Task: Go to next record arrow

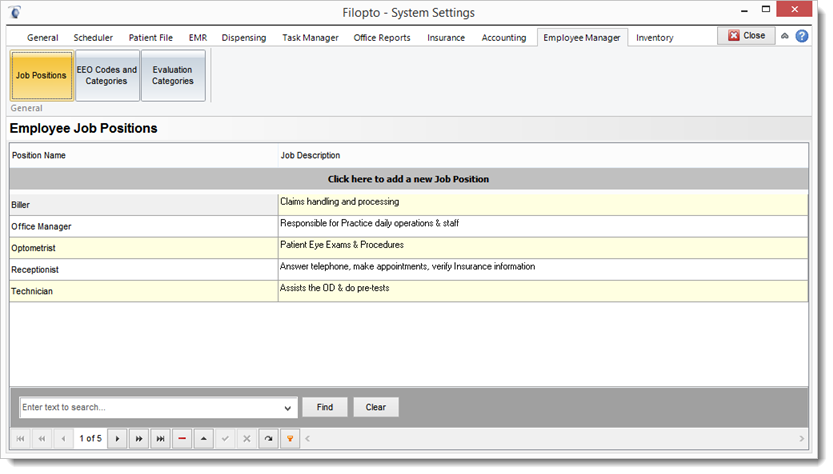Action: coord(117,439)
